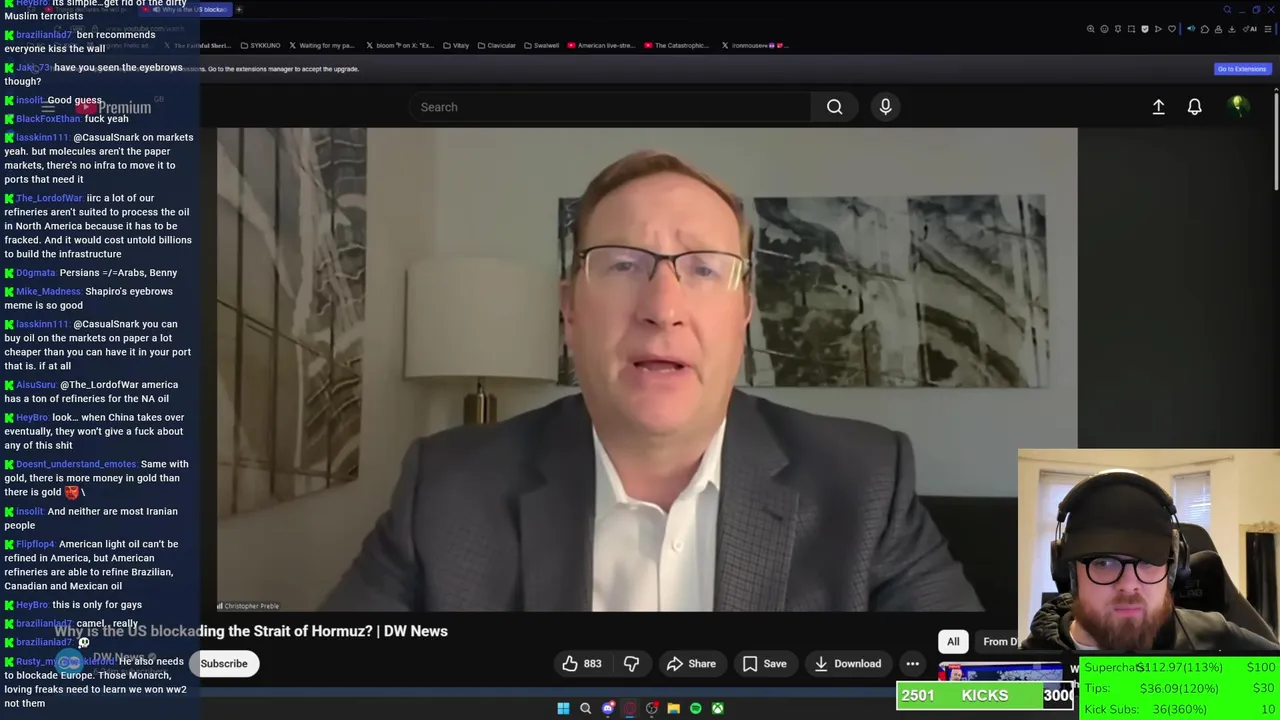The width and height of the screenshot is (1280, 720).
Task: Click the YouTube search magnifier button
Action: coord(834,107)
